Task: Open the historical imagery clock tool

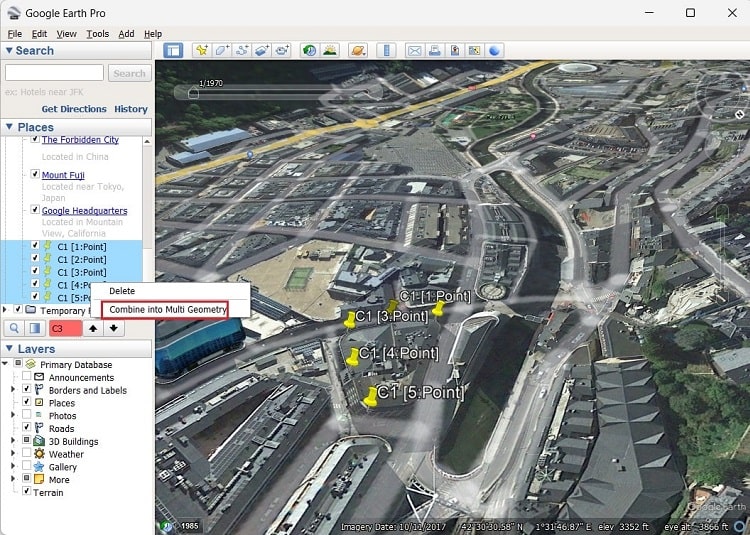Action: (x=309, y=50)
